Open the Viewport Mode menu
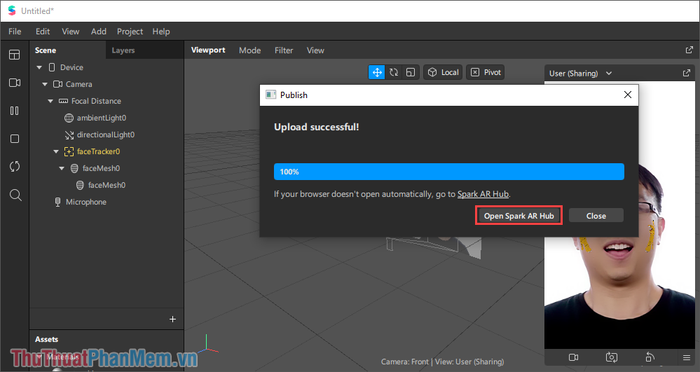700x372 pixels. pyautogui.click(x=250, y=50)
